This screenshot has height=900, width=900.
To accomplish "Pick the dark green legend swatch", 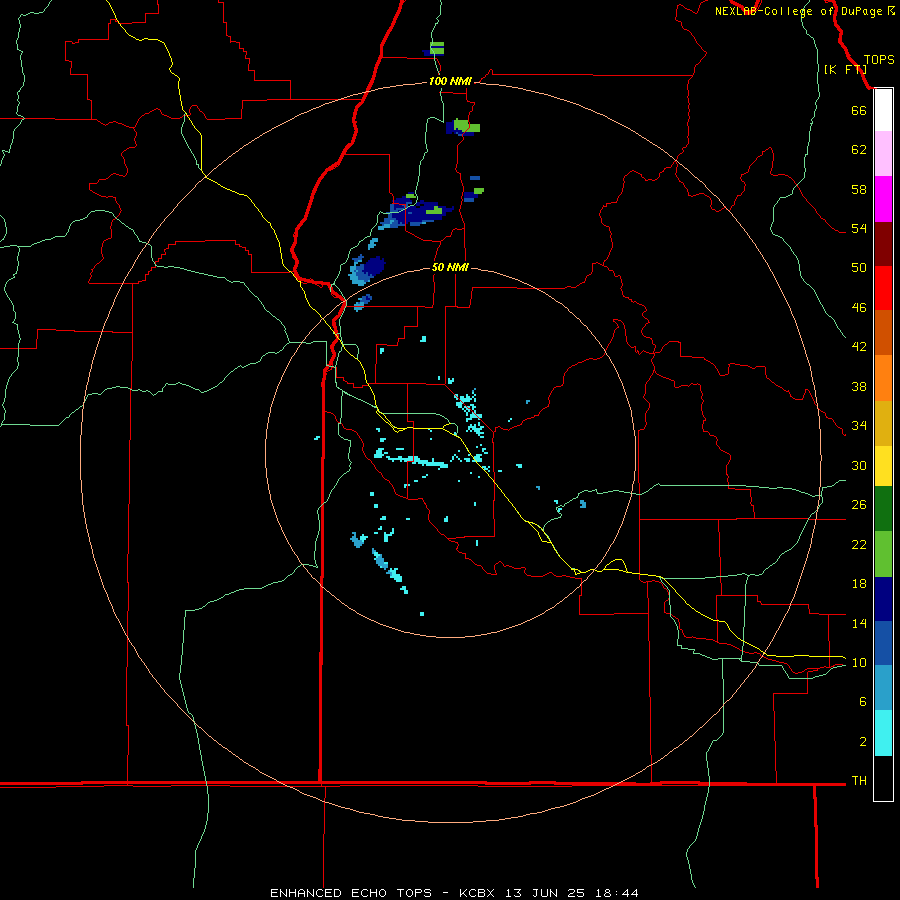I will (x=883, y=509).
